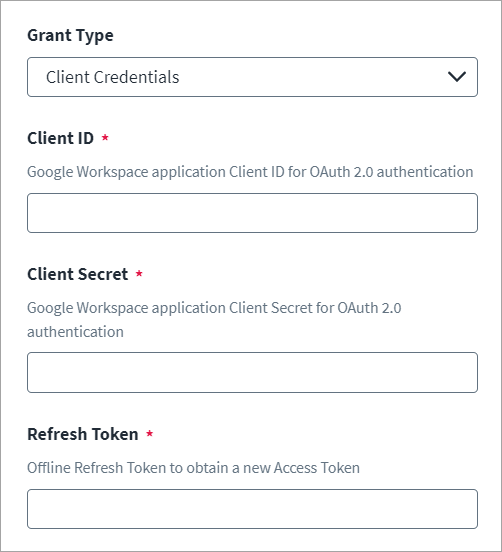Click the red asterisk beside Client ID
The image size is (502, 552).
click(x=105, y=137)
